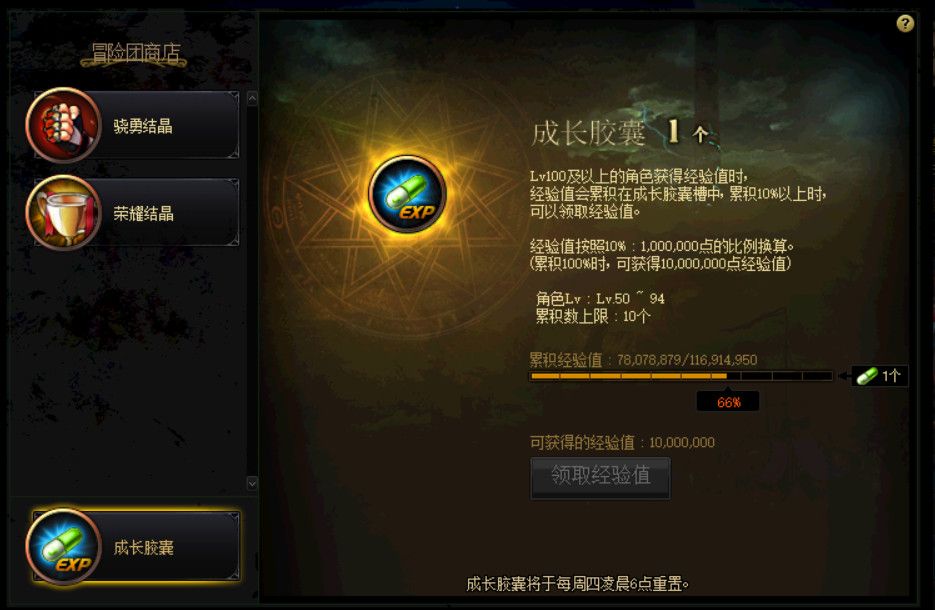Screen dimensions: 935x610
Task: Click the sidebar scroll down arrow
Action: (x=252, y=484)
